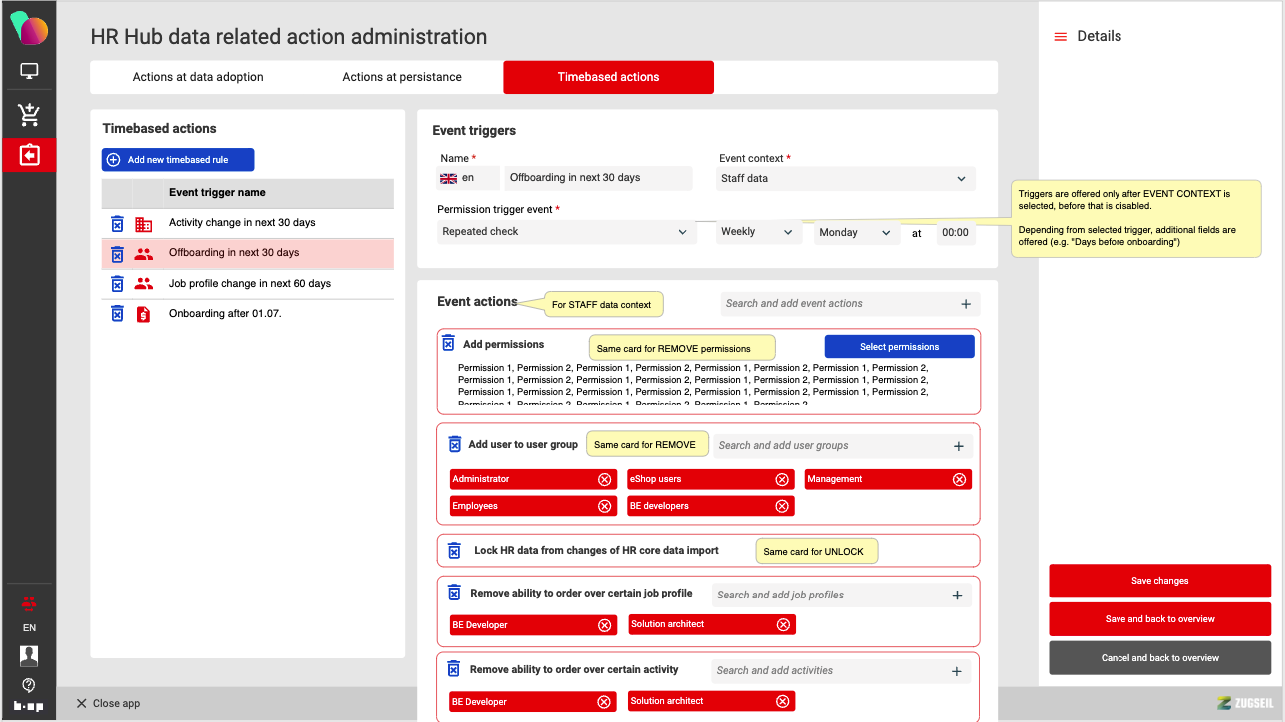Viewport: 1285px width, 722px height.
Task: Delete the Onboarding after 01.07. rule
Action: (x=117, y=314)
